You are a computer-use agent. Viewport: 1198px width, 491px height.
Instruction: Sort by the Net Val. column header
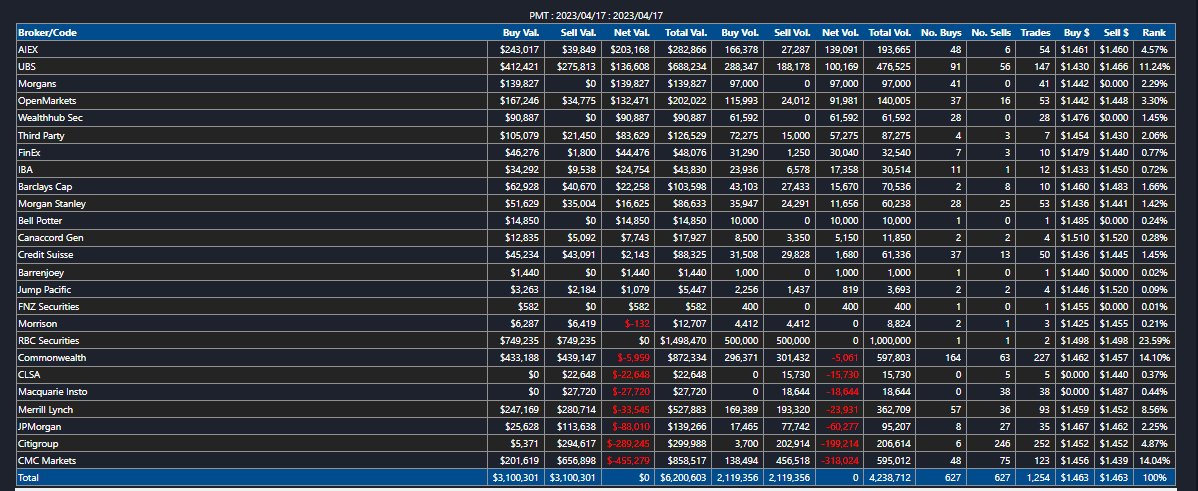pyautogui.click(x=632, y=33)
